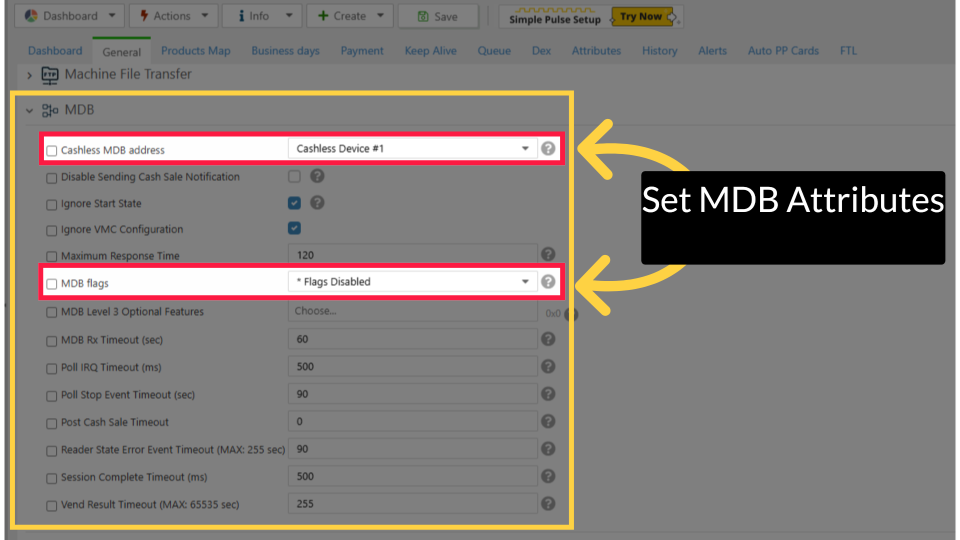Uncheck the Ignore VMC Configuration value checkbox

pyautogui.click(x=295, y=229)
